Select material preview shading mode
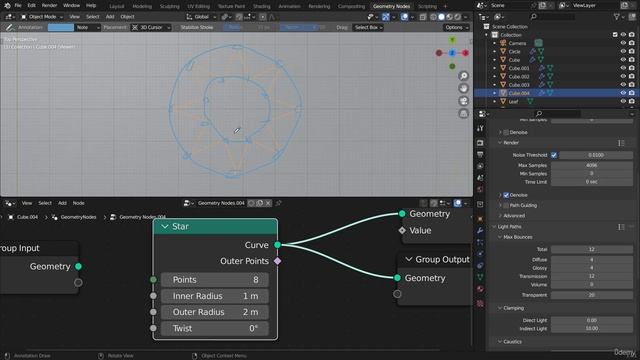Viewport: 640px width, 360px height. tap(449, 17)
